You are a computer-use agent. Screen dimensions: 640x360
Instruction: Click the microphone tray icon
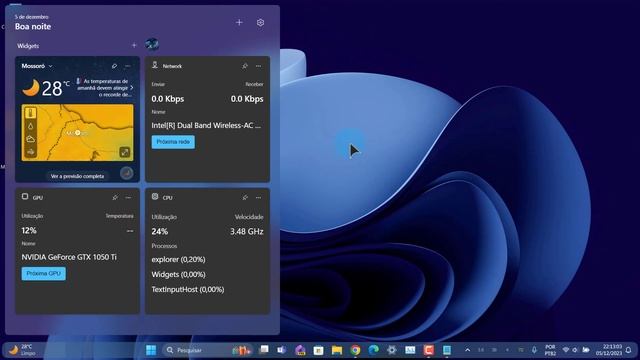point(534,350)
